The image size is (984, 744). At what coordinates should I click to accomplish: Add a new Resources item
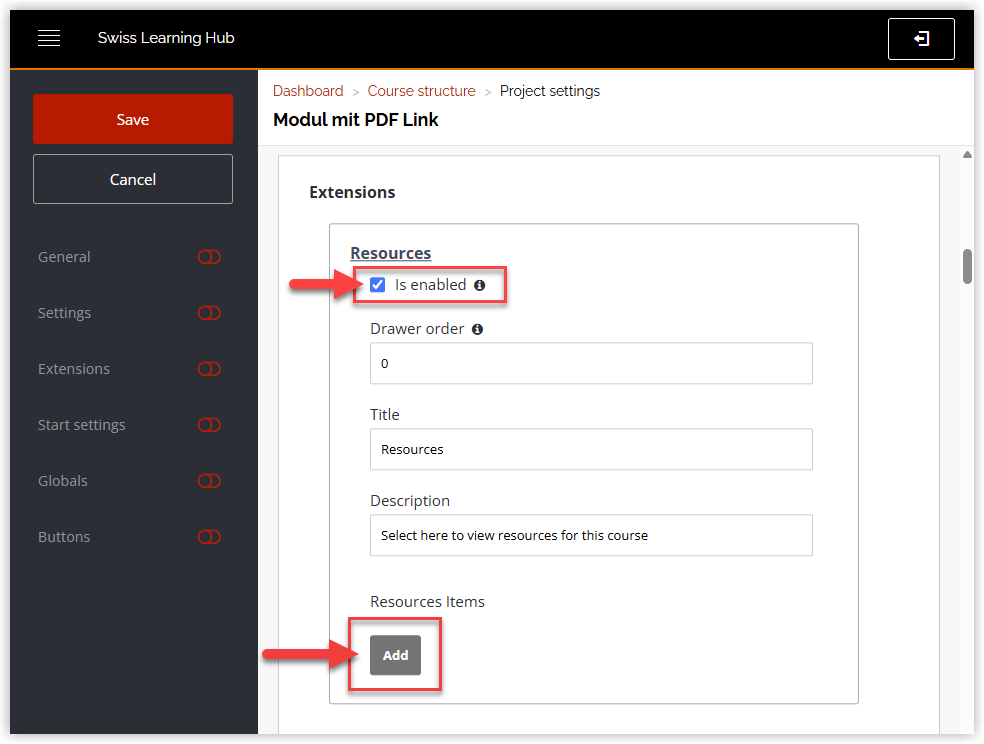pyautogui.click(x=395, y=655)
